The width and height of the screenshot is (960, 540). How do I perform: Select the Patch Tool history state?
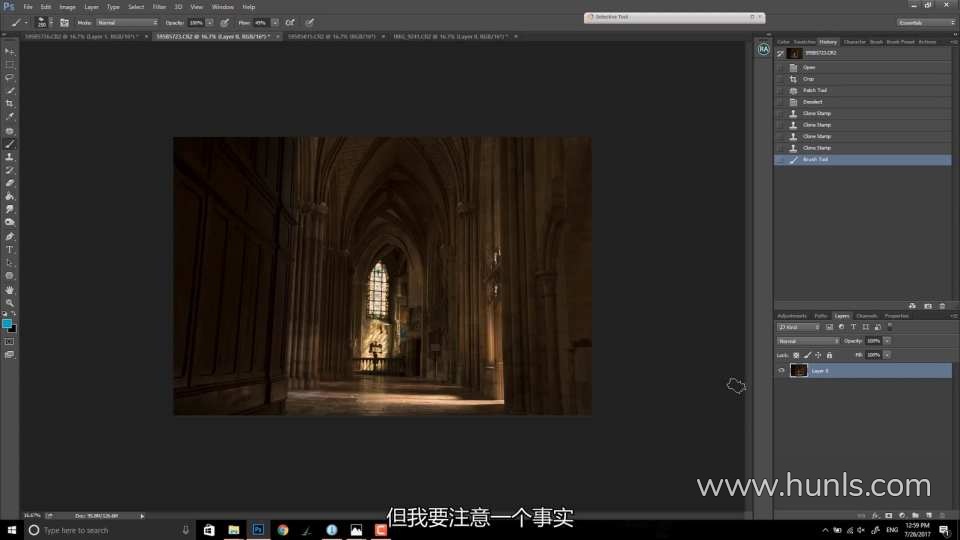pos(814,90)
